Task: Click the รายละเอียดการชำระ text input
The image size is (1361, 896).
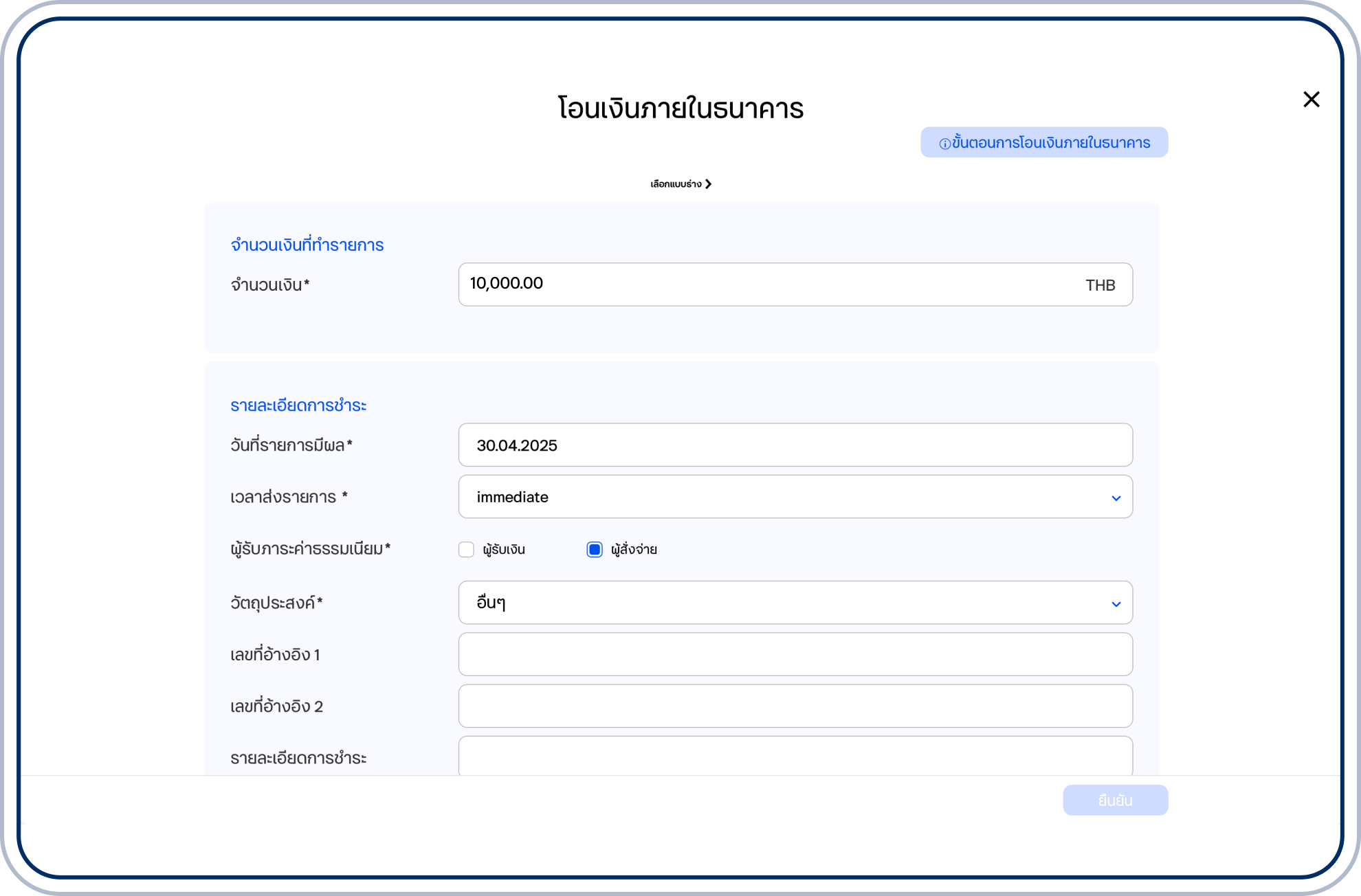Action: pyautogui.click(x=794, y=756)
